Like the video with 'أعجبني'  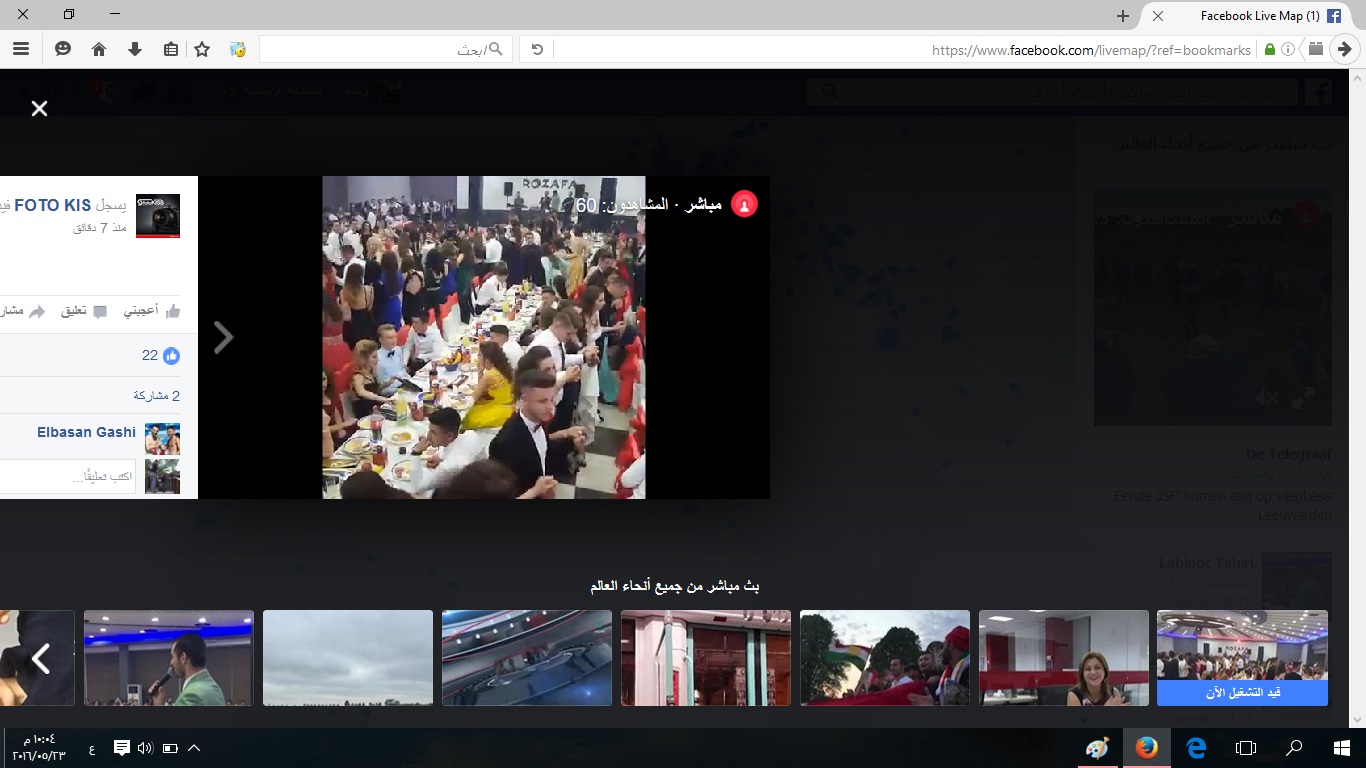pyautogui.click(x=152, y=311)
